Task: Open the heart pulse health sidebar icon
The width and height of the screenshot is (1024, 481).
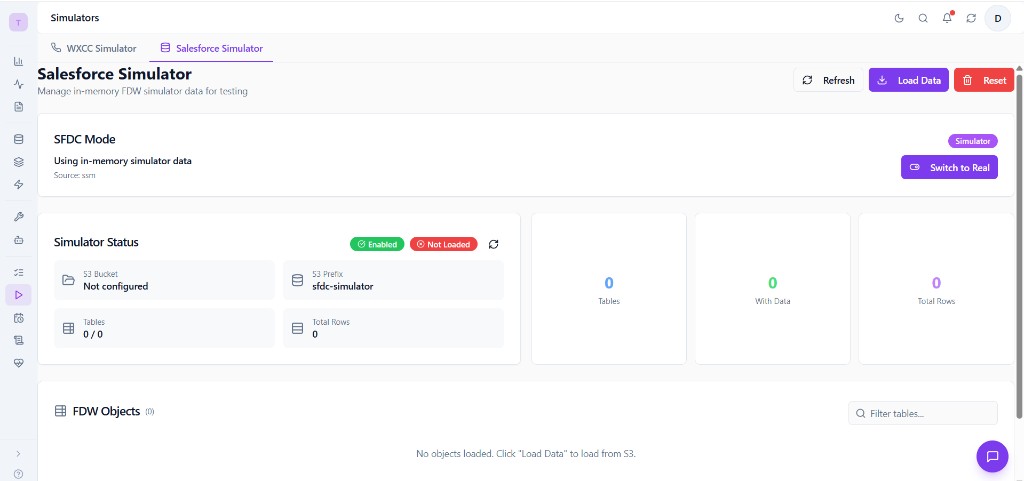Action: [x=18, y=363]
